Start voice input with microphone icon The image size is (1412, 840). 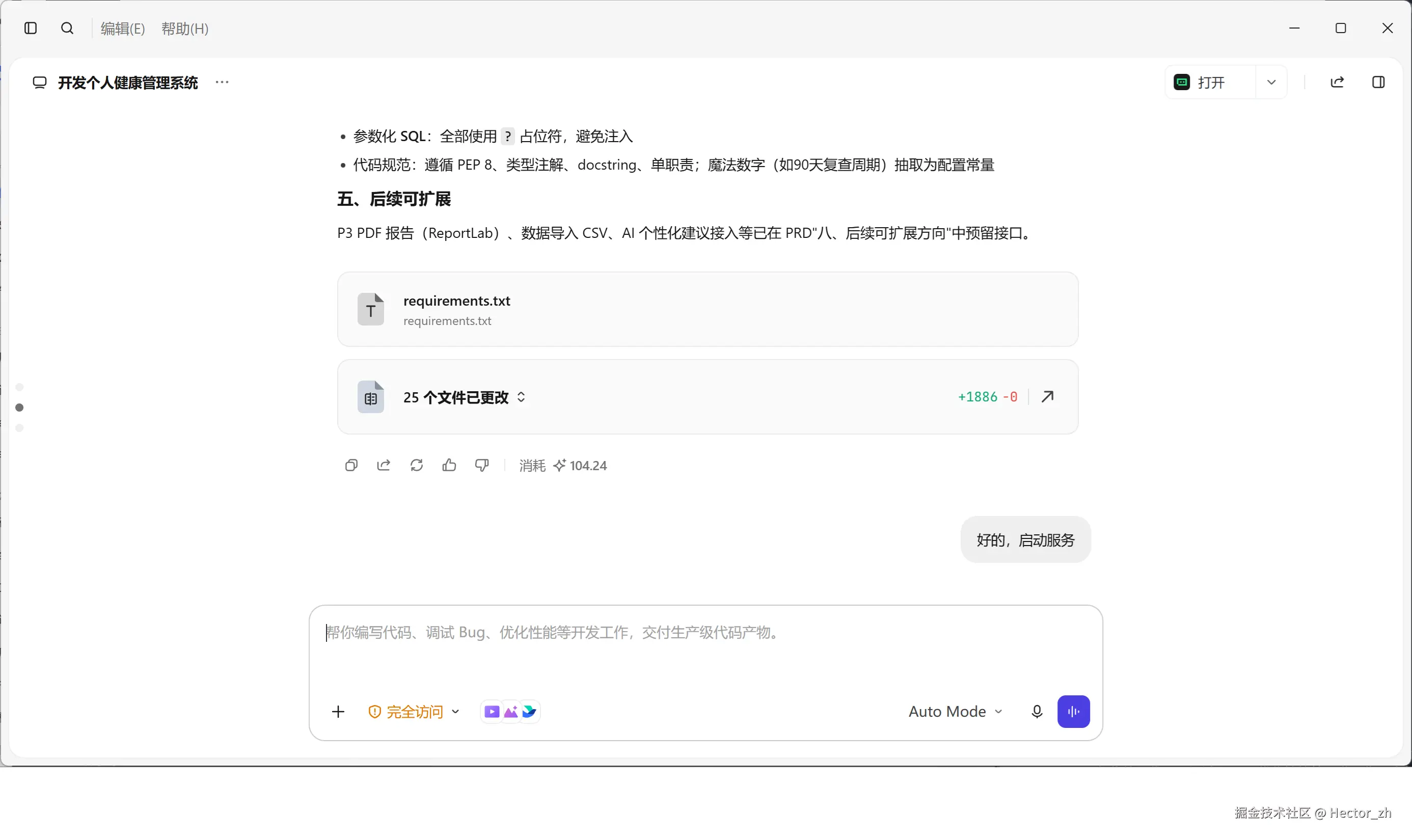coord(1037,712)
